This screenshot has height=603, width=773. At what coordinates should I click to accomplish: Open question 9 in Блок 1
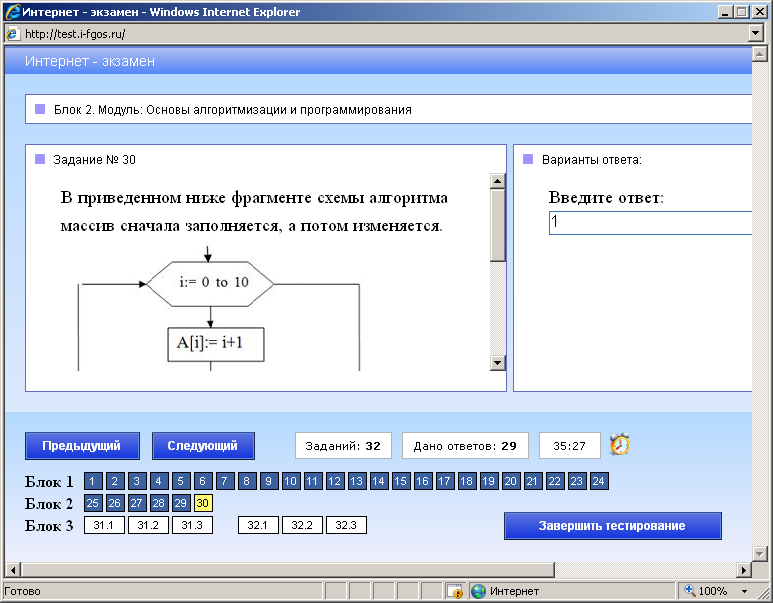tap(269, 481)
